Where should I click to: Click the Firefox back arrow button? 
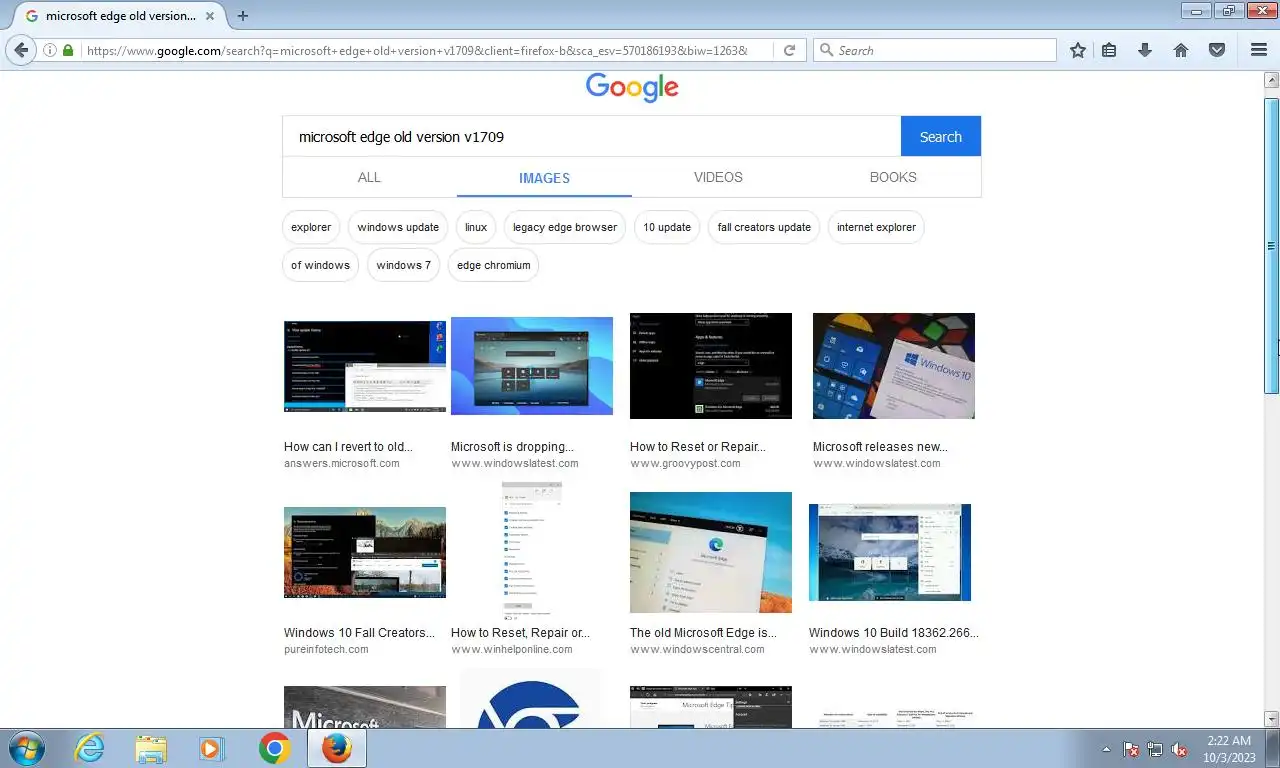tap(21, 50)
